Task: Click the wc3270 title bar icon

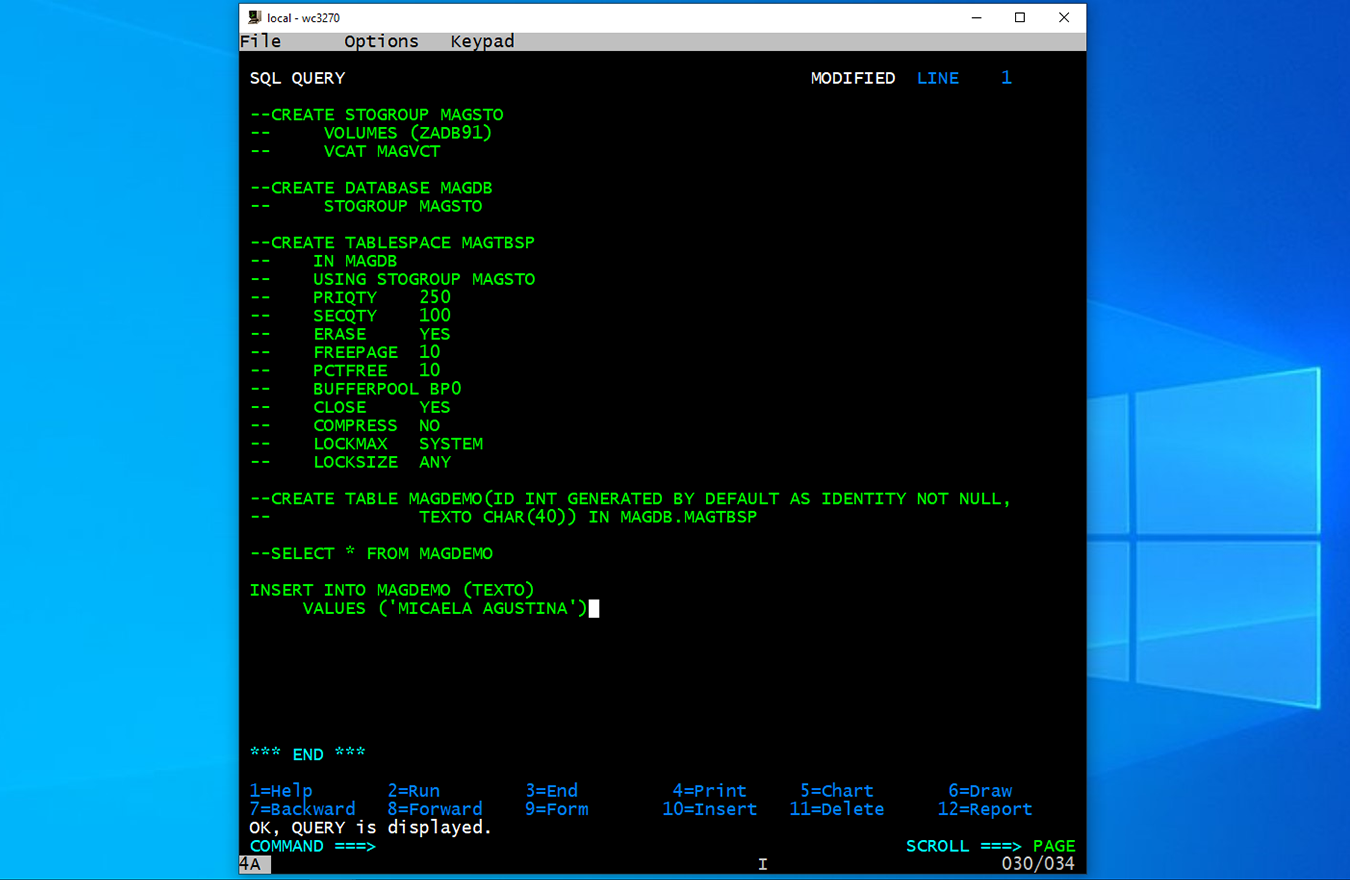Action: (255, 18)
